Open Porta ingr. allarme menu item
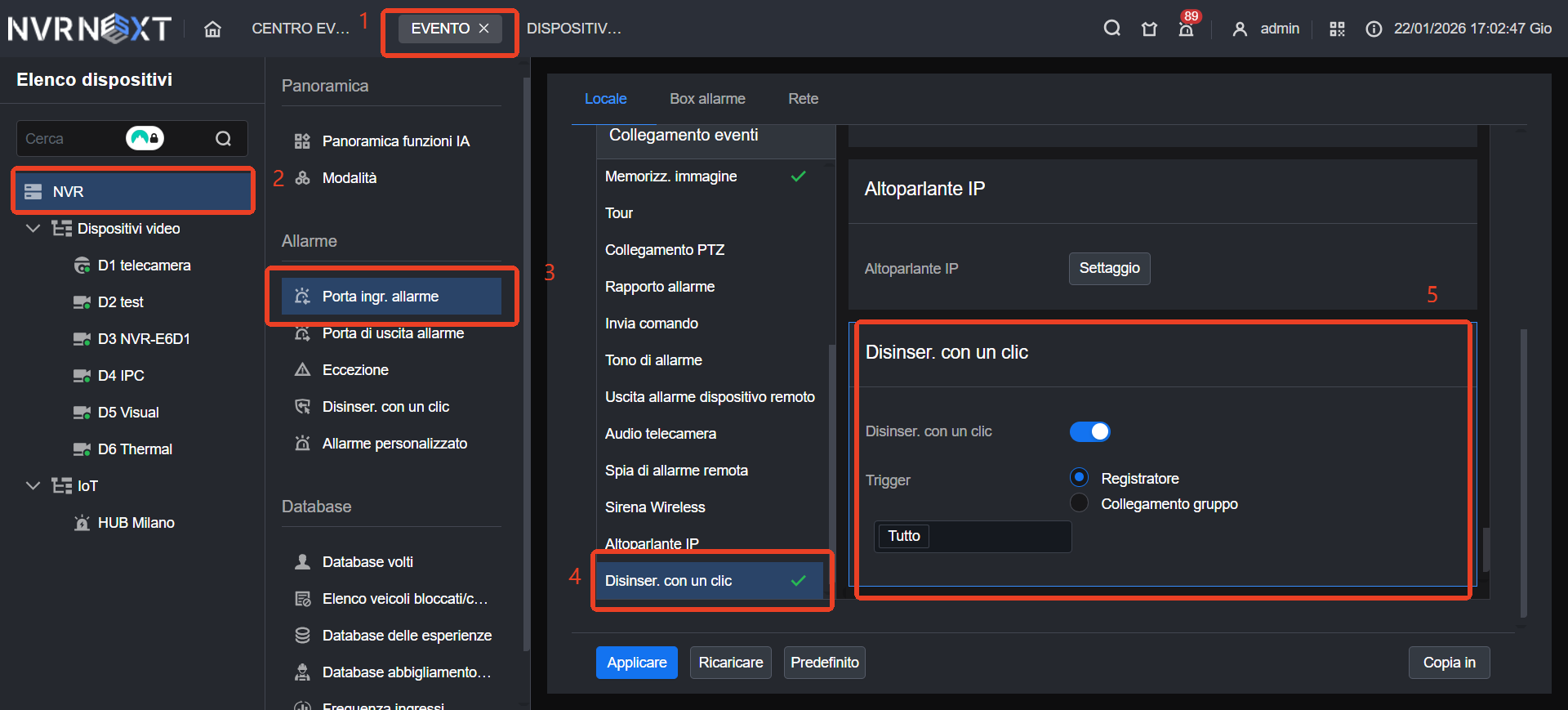 tap(391, 296)
